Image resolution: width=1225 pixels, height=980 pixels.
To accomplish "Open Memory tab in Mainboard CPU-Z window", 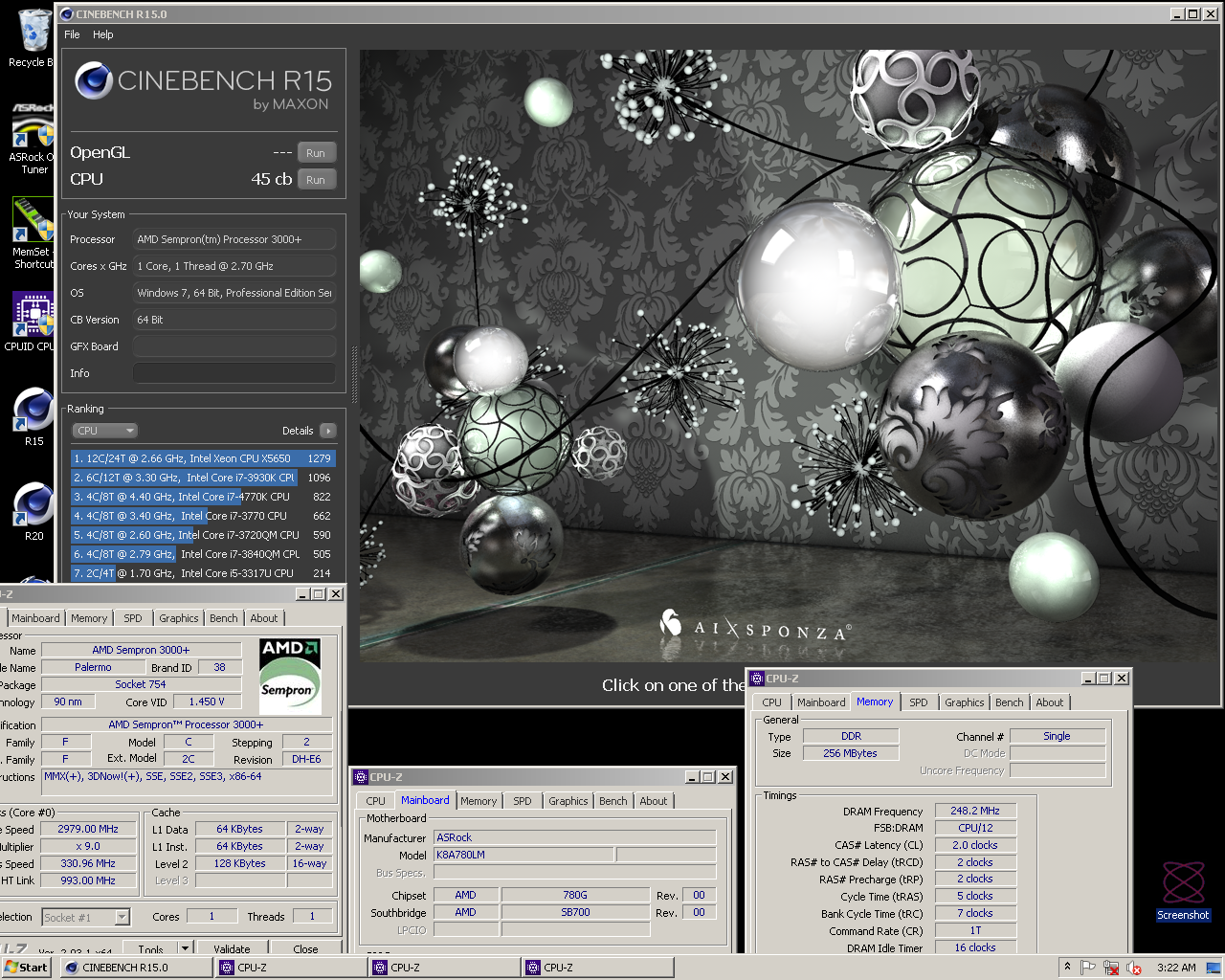I will 479,802.
